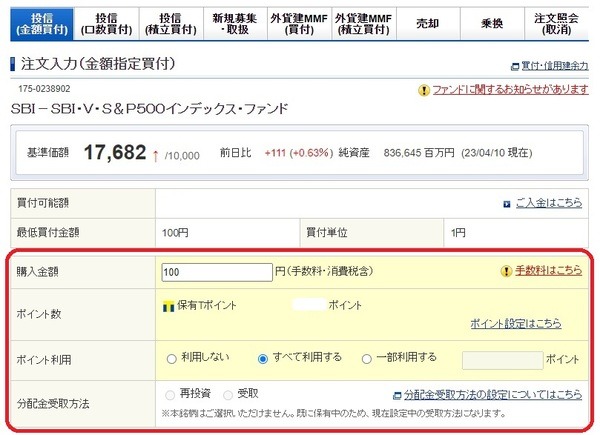Open the 買付・信用建余力 link
Viewport: 600px width, 435px height.
click(555, 66)
